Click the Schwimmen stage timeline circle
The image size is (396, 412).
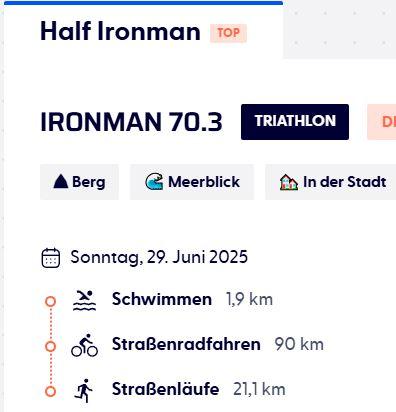(x=50, y=301)
